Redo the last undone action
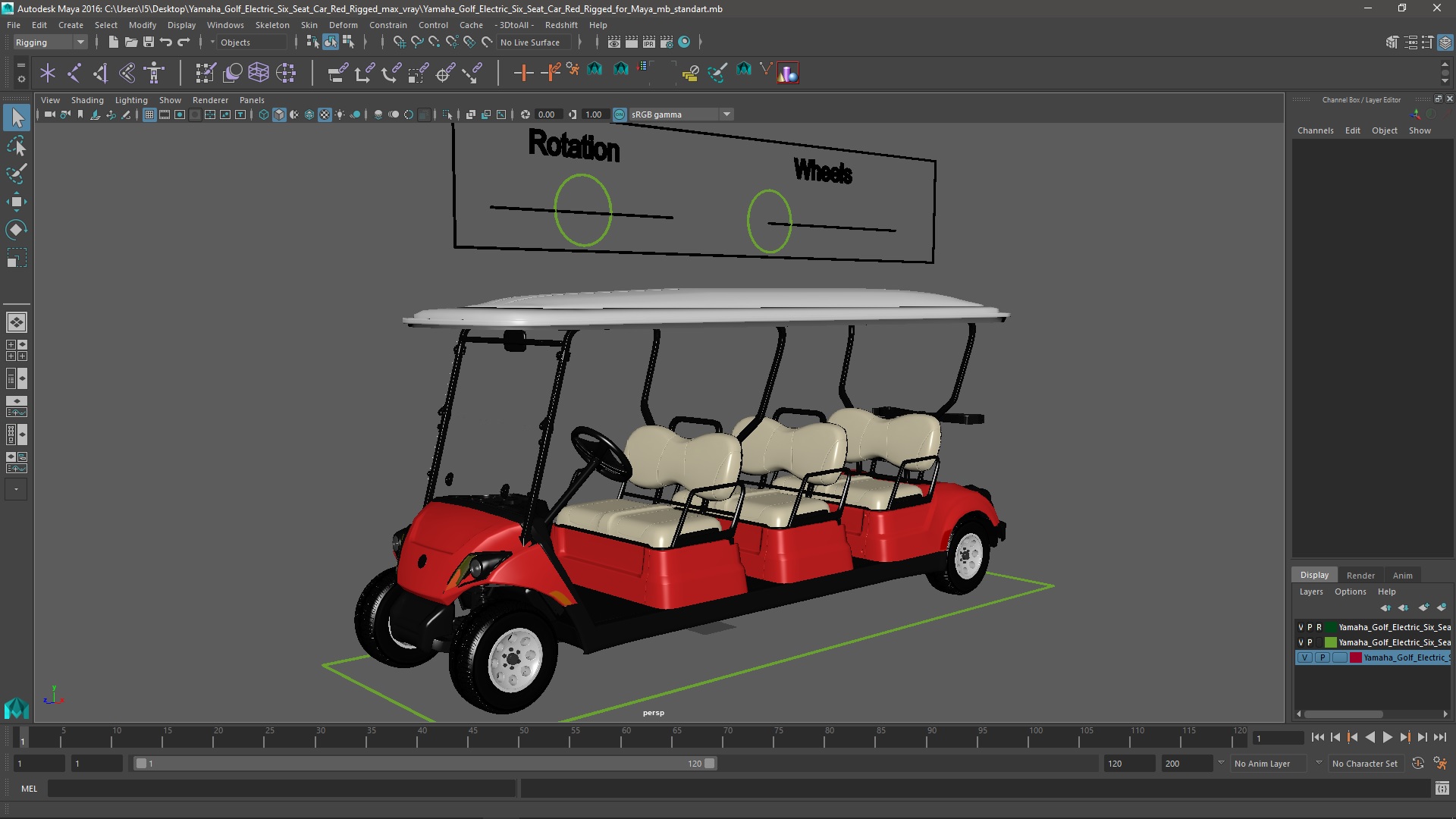 [184, 42]
